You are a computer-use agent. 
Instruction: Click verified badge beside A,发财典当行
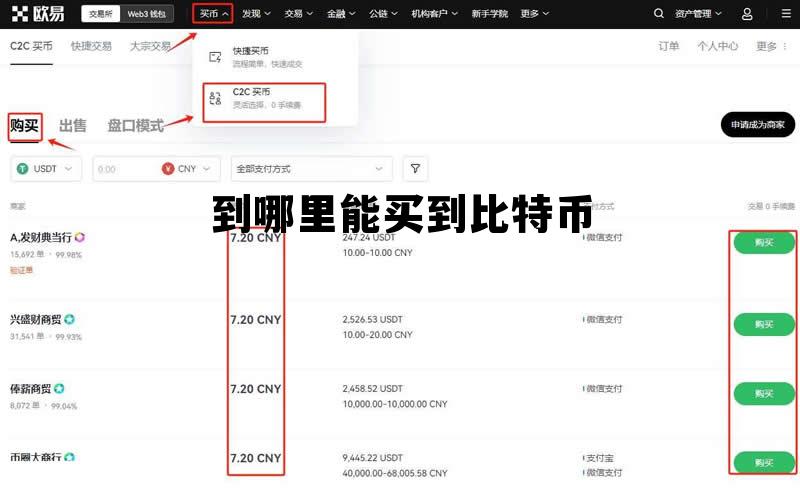80,237
